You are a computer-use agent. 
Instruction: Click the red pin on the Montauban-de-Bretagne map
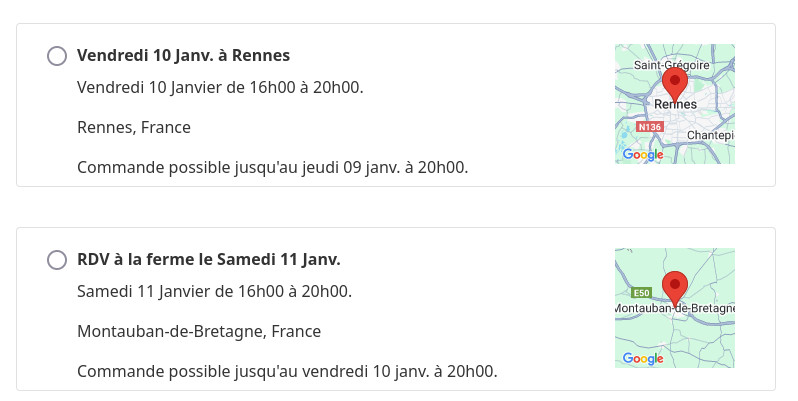pyautogui.click(x=675, y=287)
